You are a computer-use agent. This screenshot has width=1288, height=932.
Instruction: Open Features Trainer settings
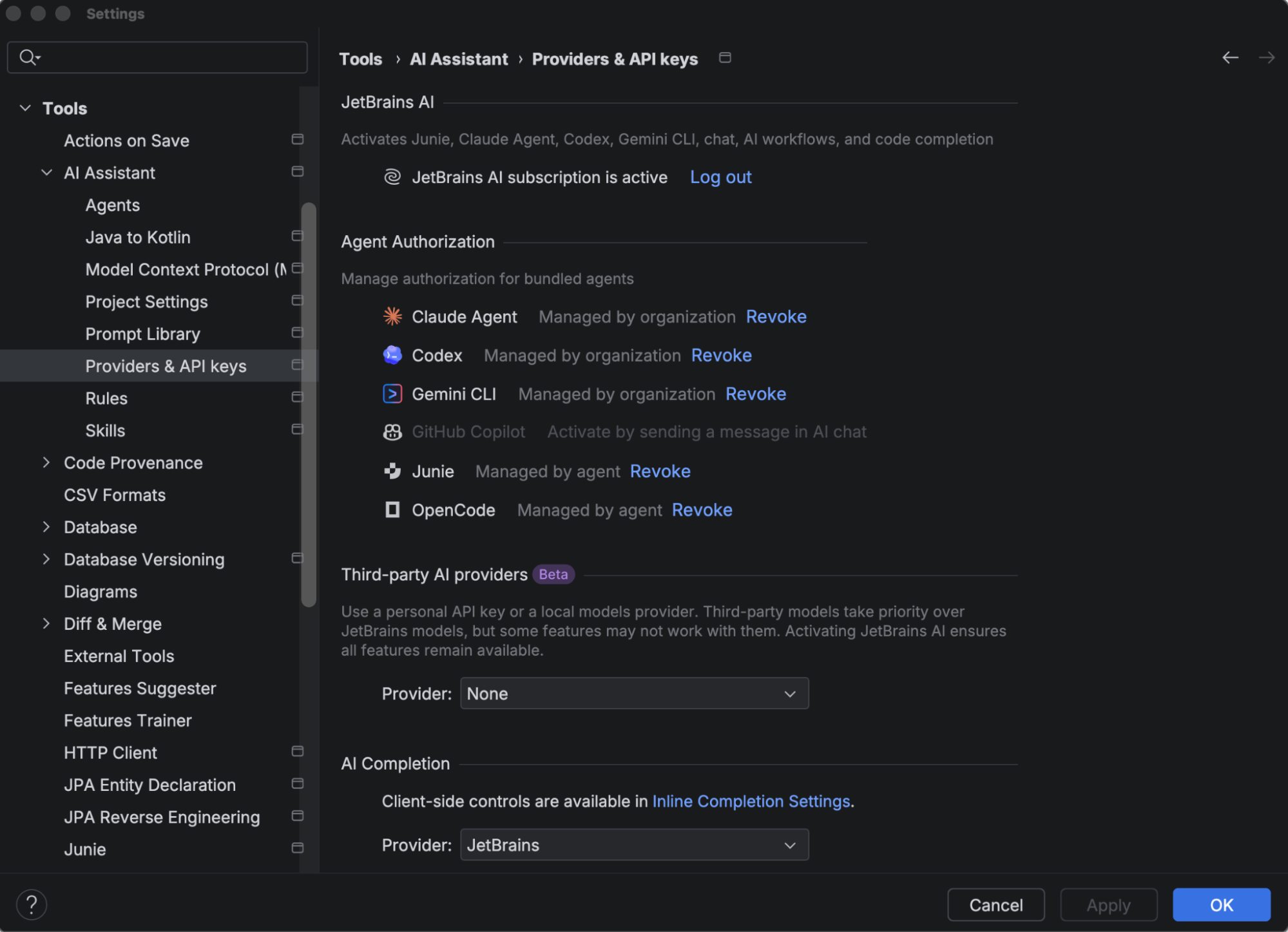click(128, 720)
